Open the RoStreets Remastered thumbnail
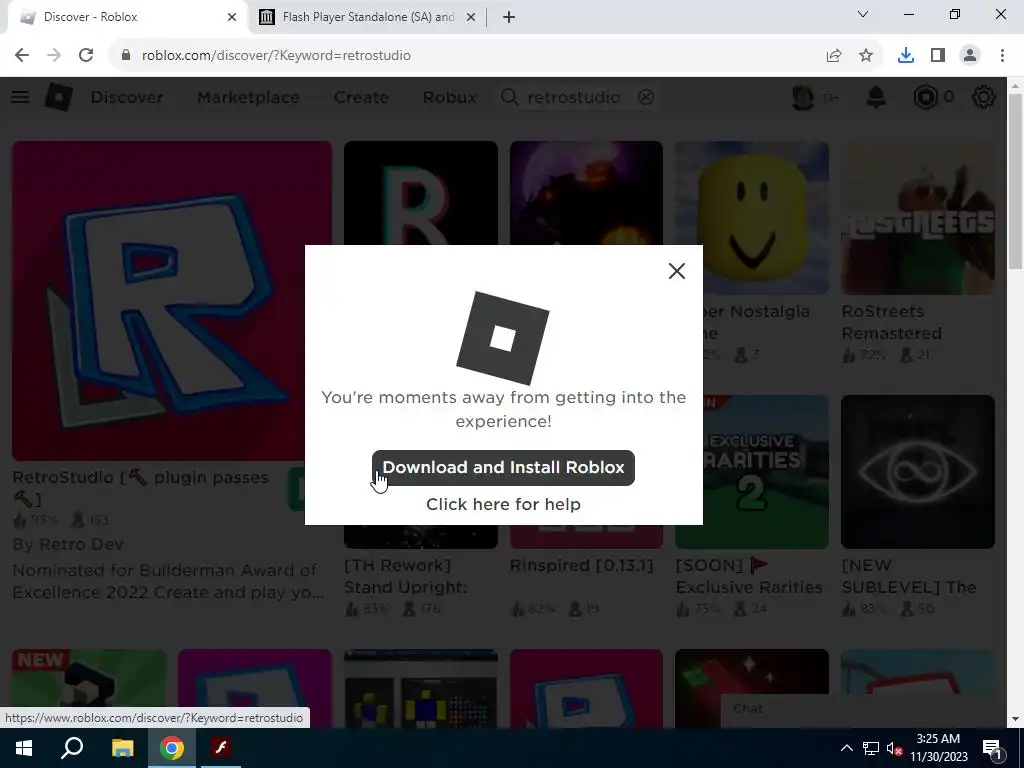Image resolution: width=1024 pixels, height=768 pixels. (x=918, y=217)
